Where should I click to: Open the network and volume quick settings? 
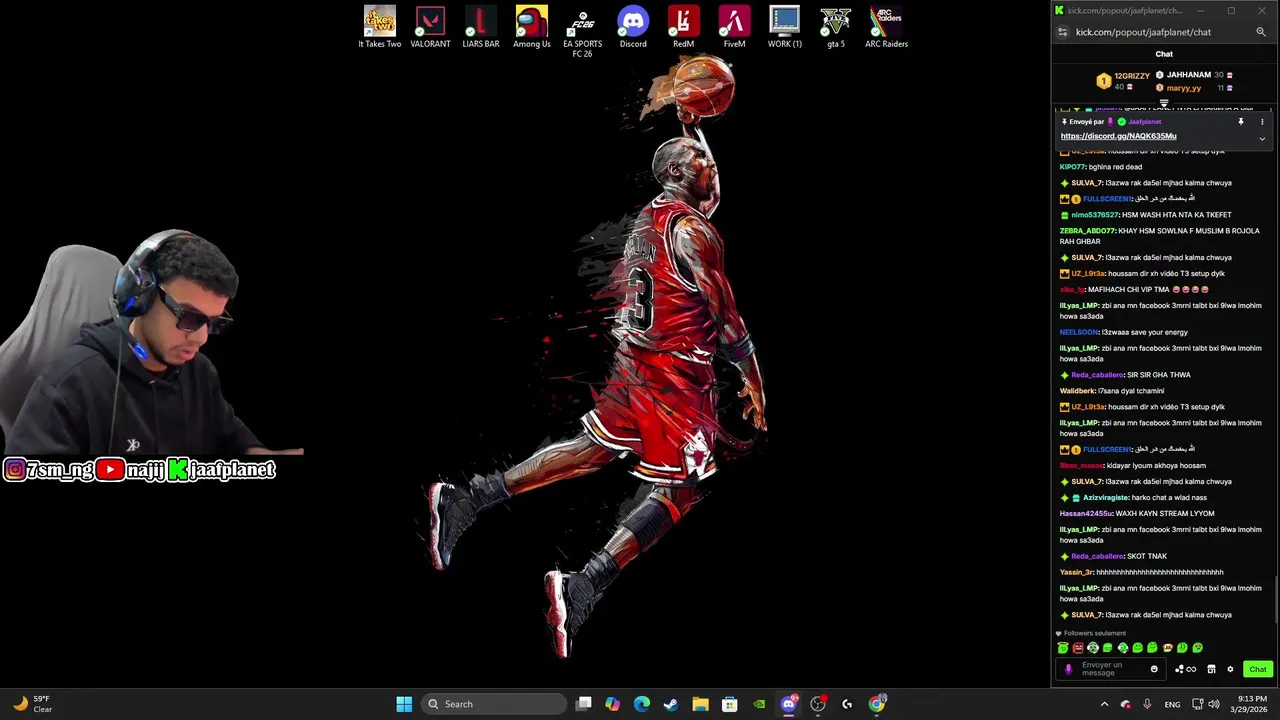pyautogui.click(x=1206, y=704)
